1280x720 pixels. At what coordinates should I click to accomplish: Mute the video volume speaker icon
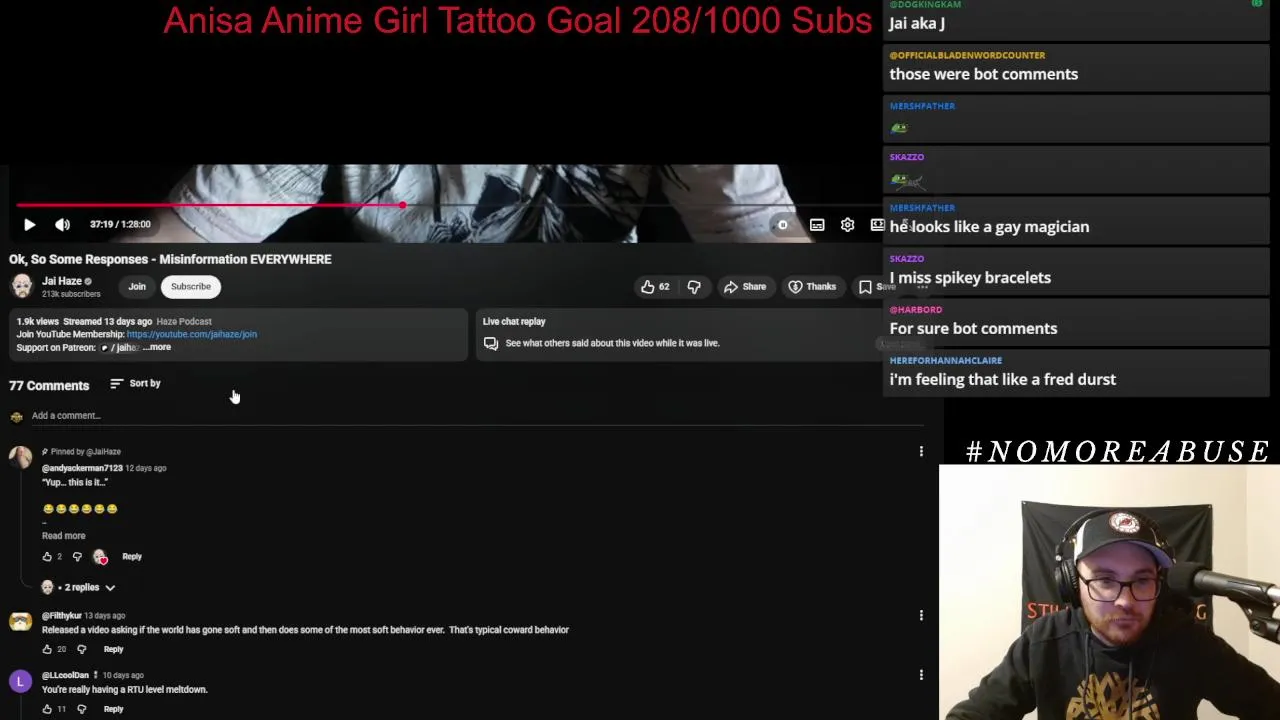62,225
